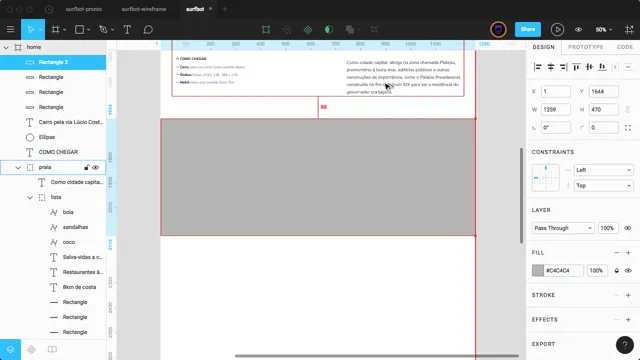Toggle constrain proportions lock
Viewport: 640px width, 360px height.
(628, 109)
